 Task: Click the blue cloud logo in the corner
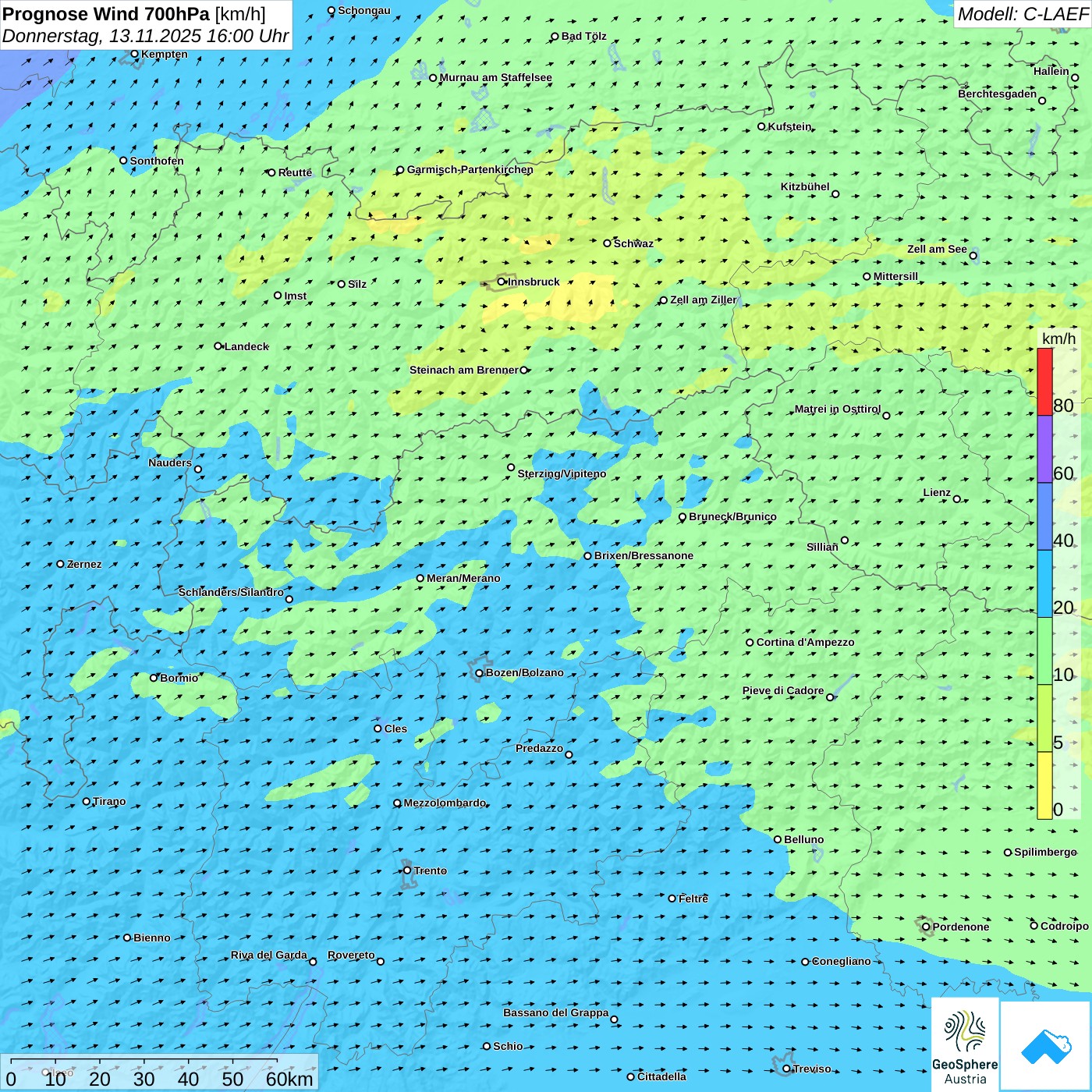[1046, 1046]
